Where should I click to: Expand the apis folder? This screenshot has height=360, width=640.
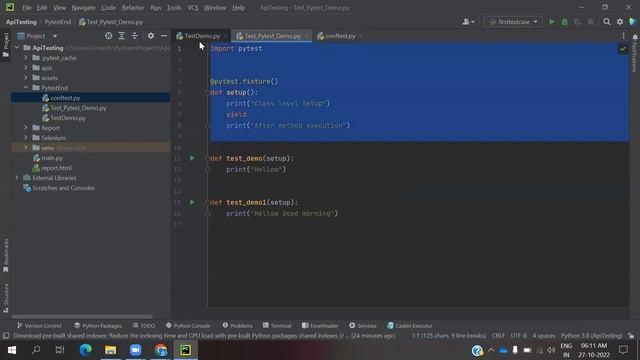pos(26,68)
